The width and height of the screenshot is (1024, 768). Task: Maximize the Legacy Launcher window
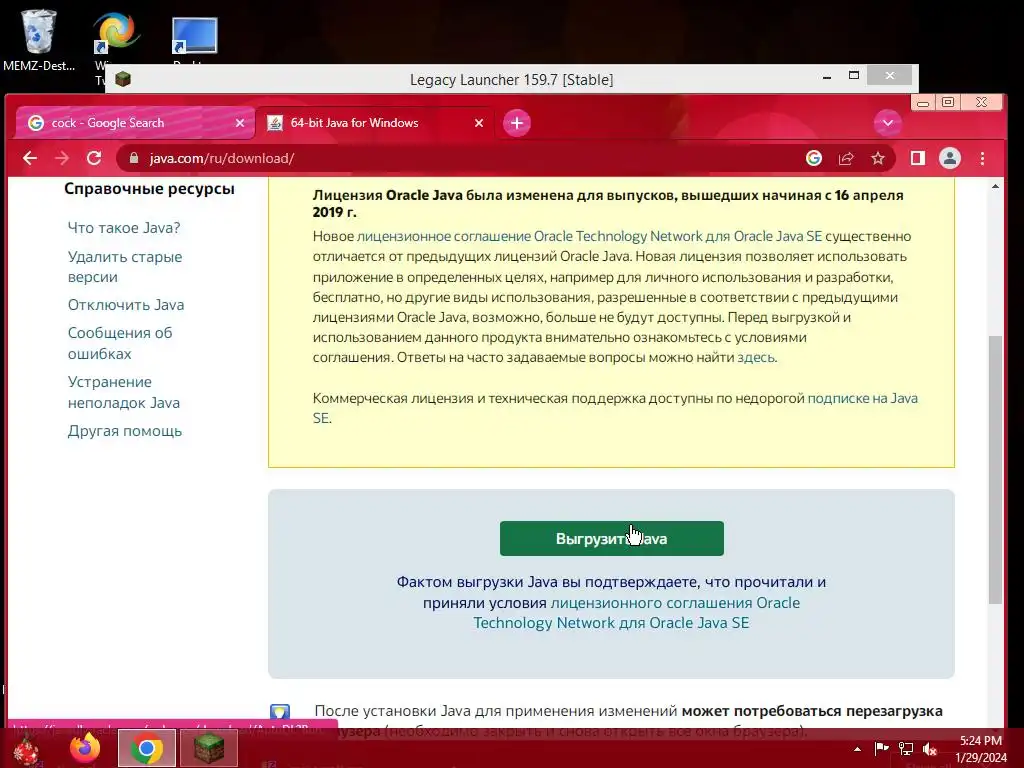tap(854, 76)
